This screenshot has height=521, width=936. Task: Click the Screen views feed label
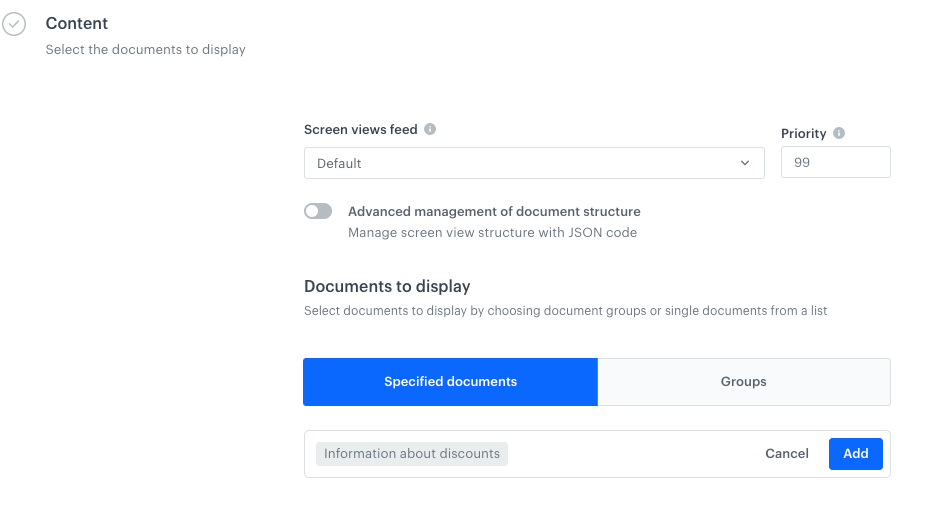click(361, 129)
